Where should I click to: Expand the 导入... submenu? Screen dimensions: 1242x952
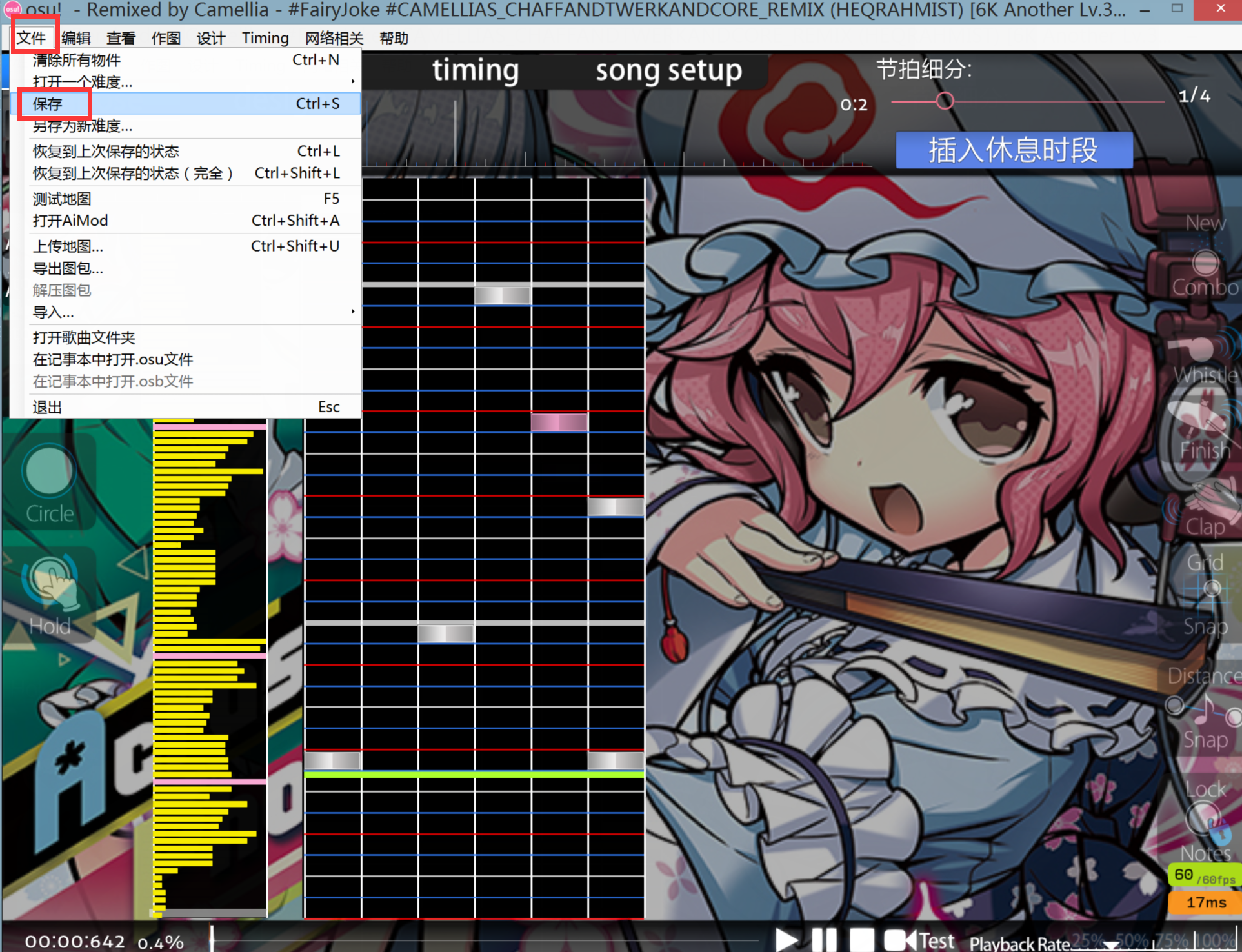tap(186, 312)
